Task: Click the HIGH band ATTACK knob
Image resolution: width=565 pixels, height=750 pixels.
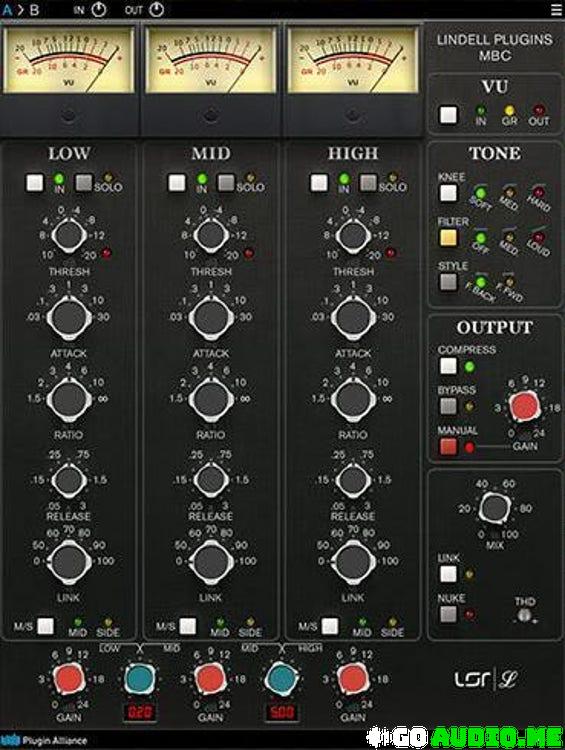Action: [x=353, y=318]
